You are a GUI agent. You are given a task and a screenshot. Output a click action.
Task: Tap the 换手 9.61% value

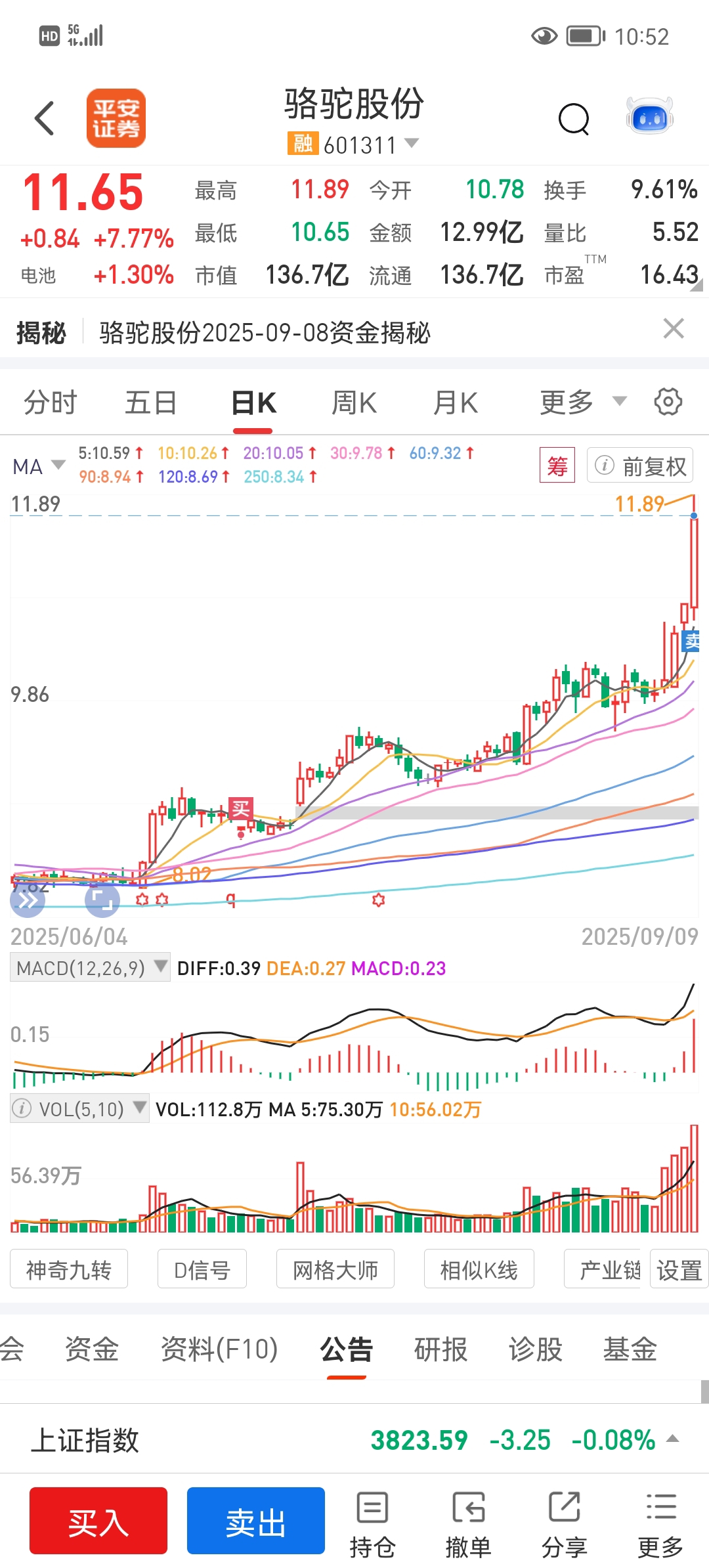(x=664, y=190)
